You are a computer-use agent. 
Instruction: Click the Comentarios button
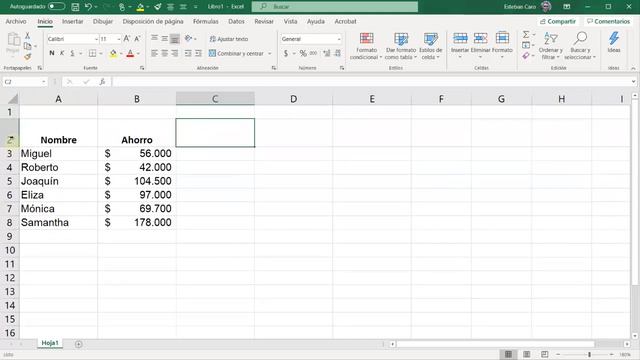click(609, 21)
